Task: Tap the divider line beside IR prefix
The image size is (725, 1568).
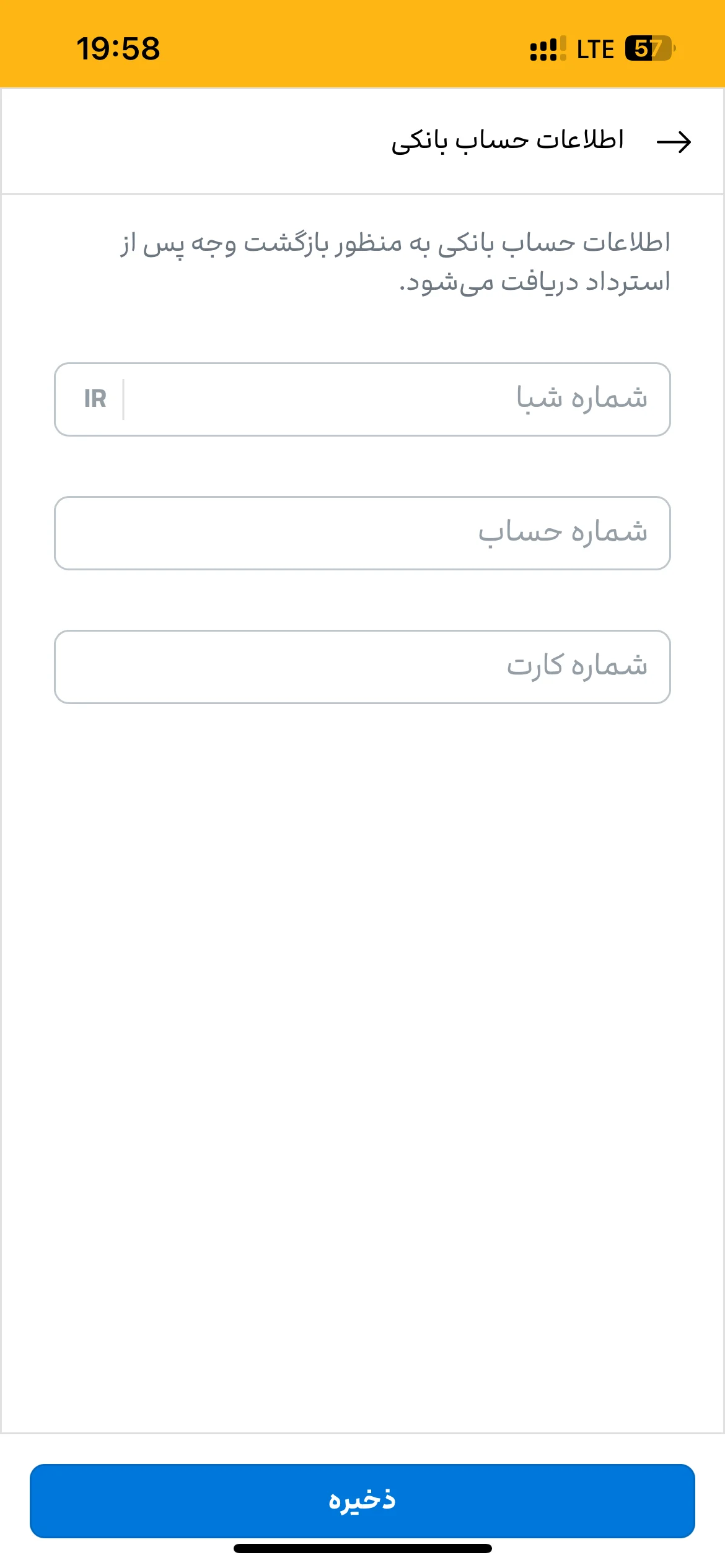Action: tap(123, 399)
